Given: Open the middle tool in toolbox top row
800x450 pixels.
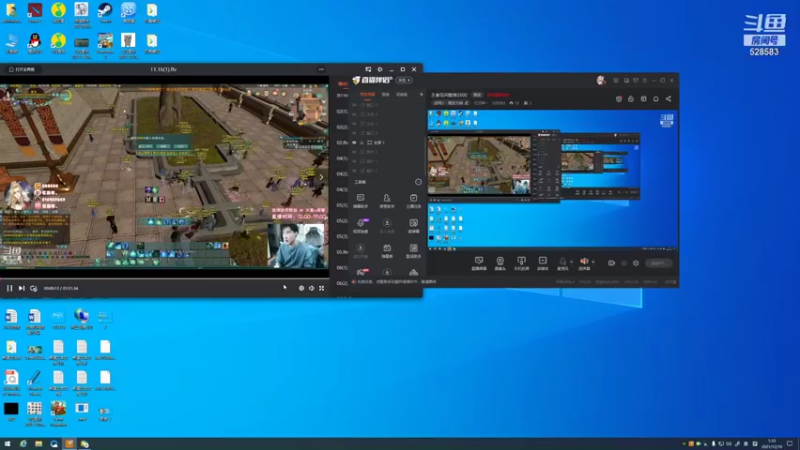Looking at the screenshot, I should coord(387,201).
